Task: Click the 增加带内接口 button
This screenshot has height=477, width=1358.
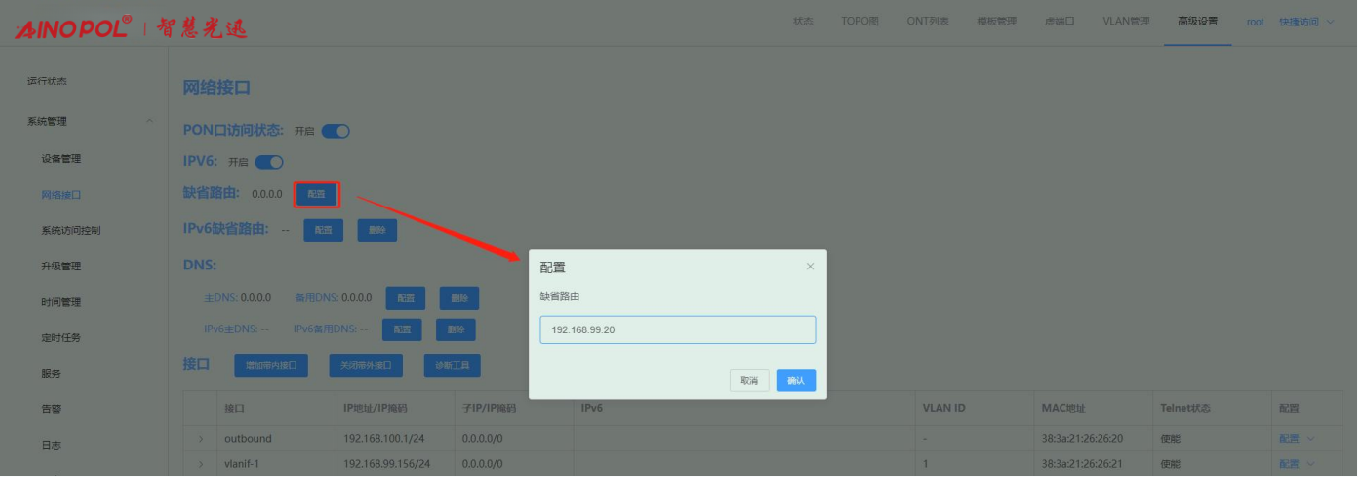Action: (272, 366)
